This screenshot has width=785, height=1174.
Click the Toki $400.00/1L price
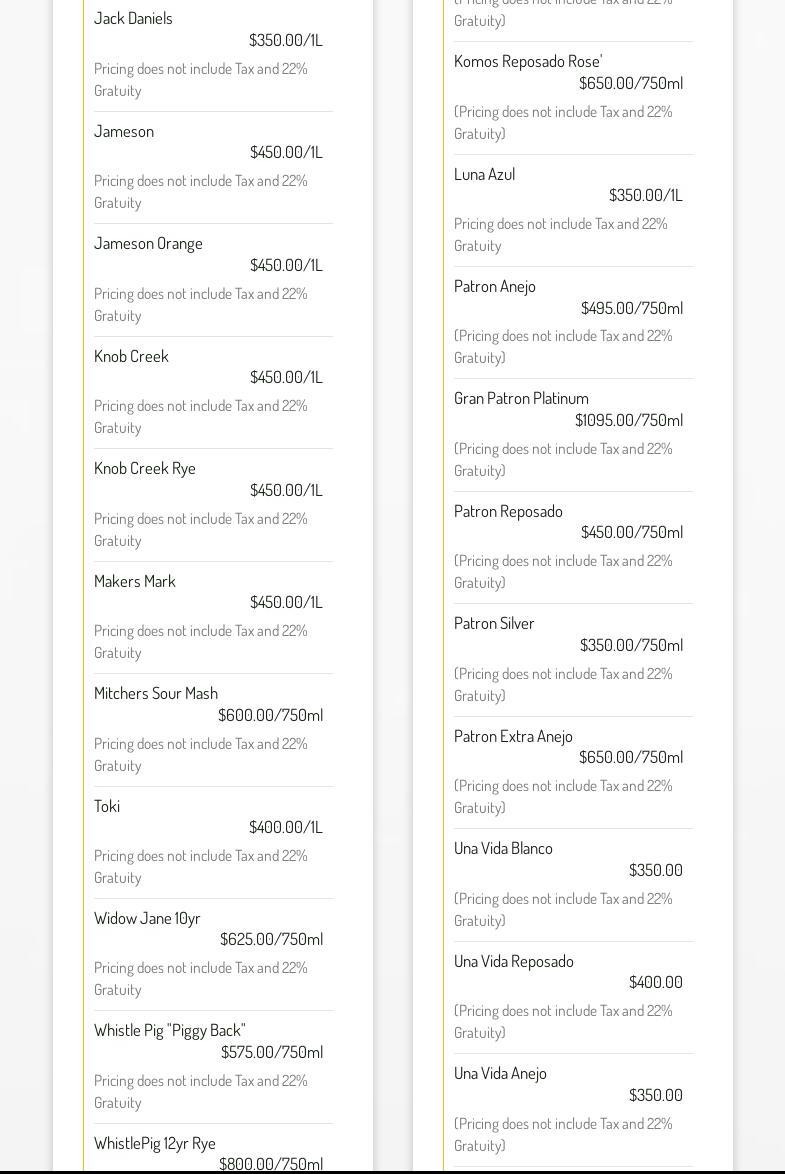[285, 827]
